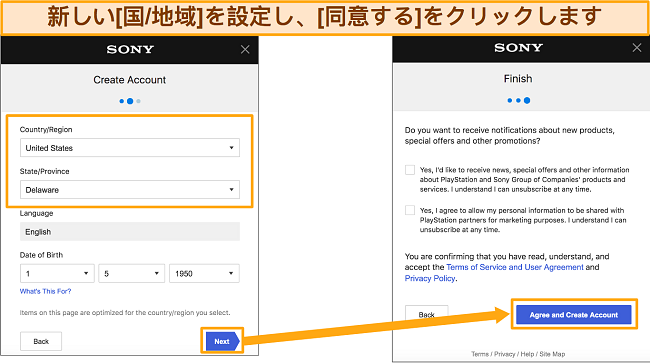Open the Privacy footer link
Image resolution: width=650 pixels, height=364 pixels.
(x=505, y=354)
